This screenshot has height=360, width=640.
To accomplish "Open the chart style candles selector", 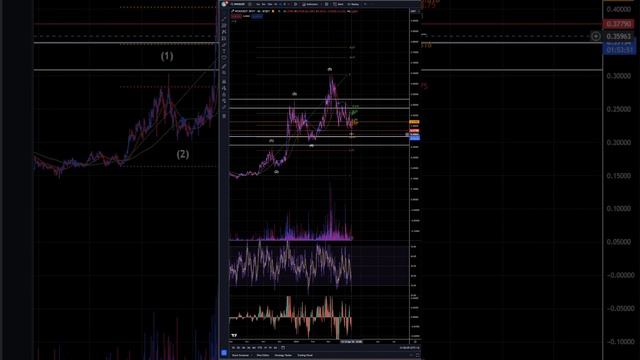I will (x=296, y=4).
